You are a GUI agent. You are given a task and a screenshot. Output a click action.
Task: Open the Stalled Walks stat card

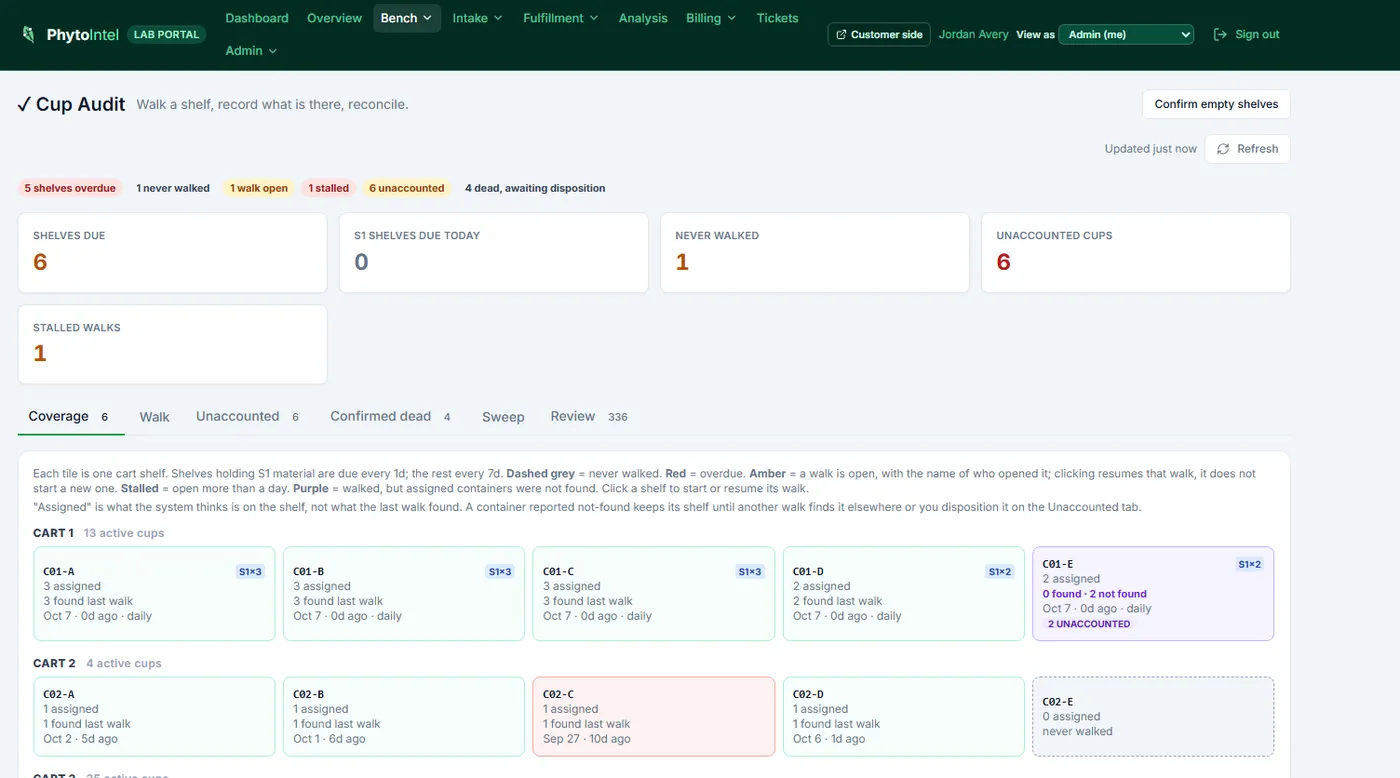point(173,345)
